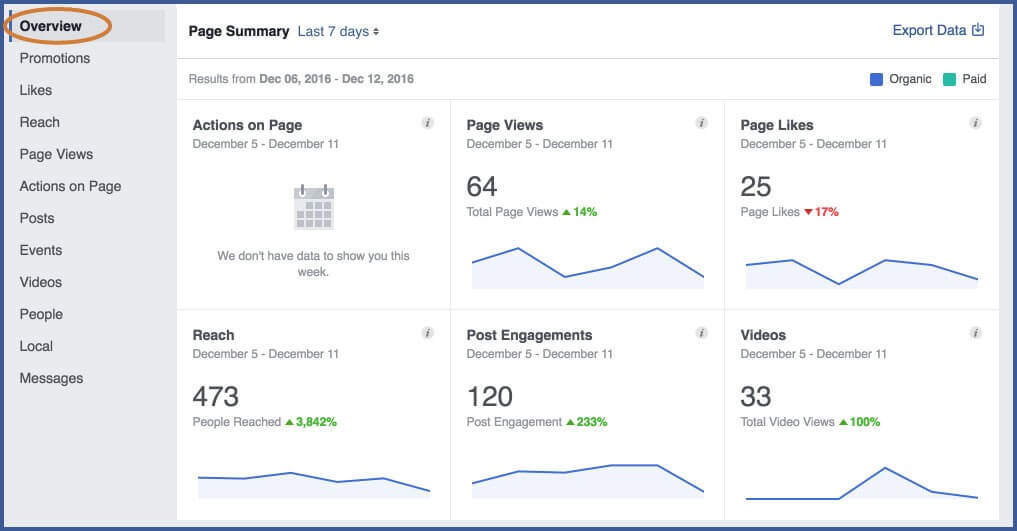Go to Likes section in sidebar
This screenshot has width=1017, height=531.
(36, 90)
